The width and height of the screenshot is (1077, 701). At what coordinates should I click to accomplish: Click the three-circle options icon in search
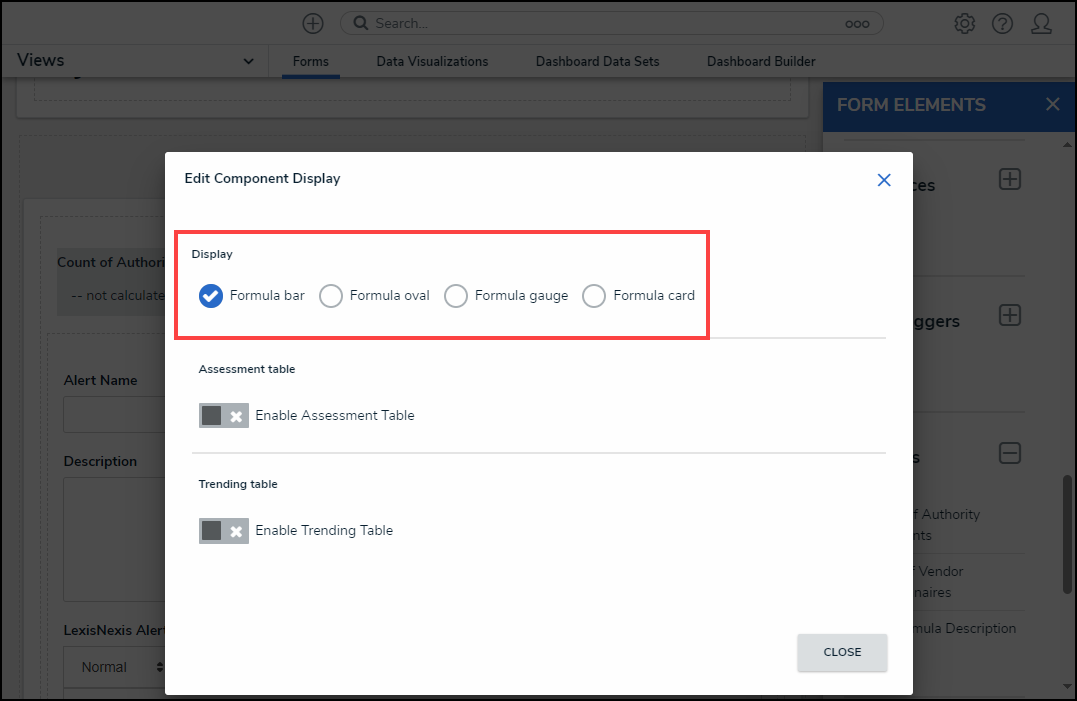857,24
